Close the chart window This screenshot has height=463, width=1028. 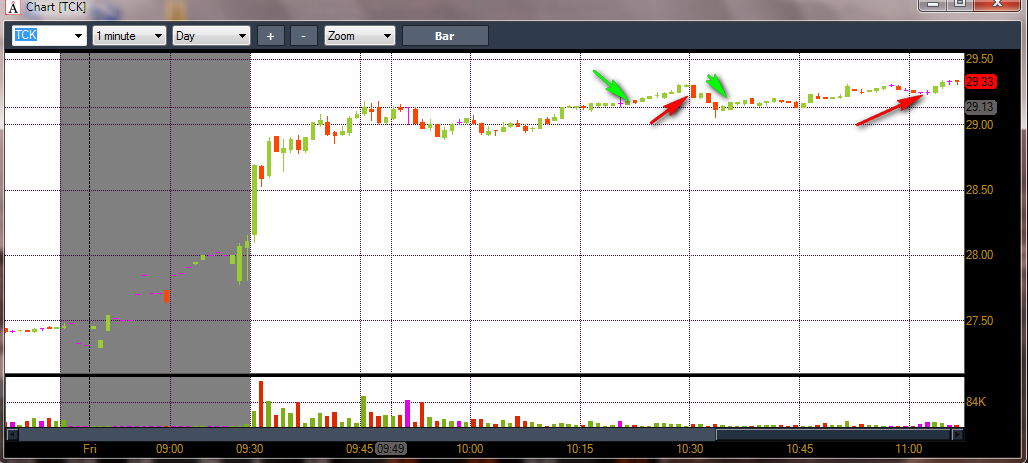point(998,5)
